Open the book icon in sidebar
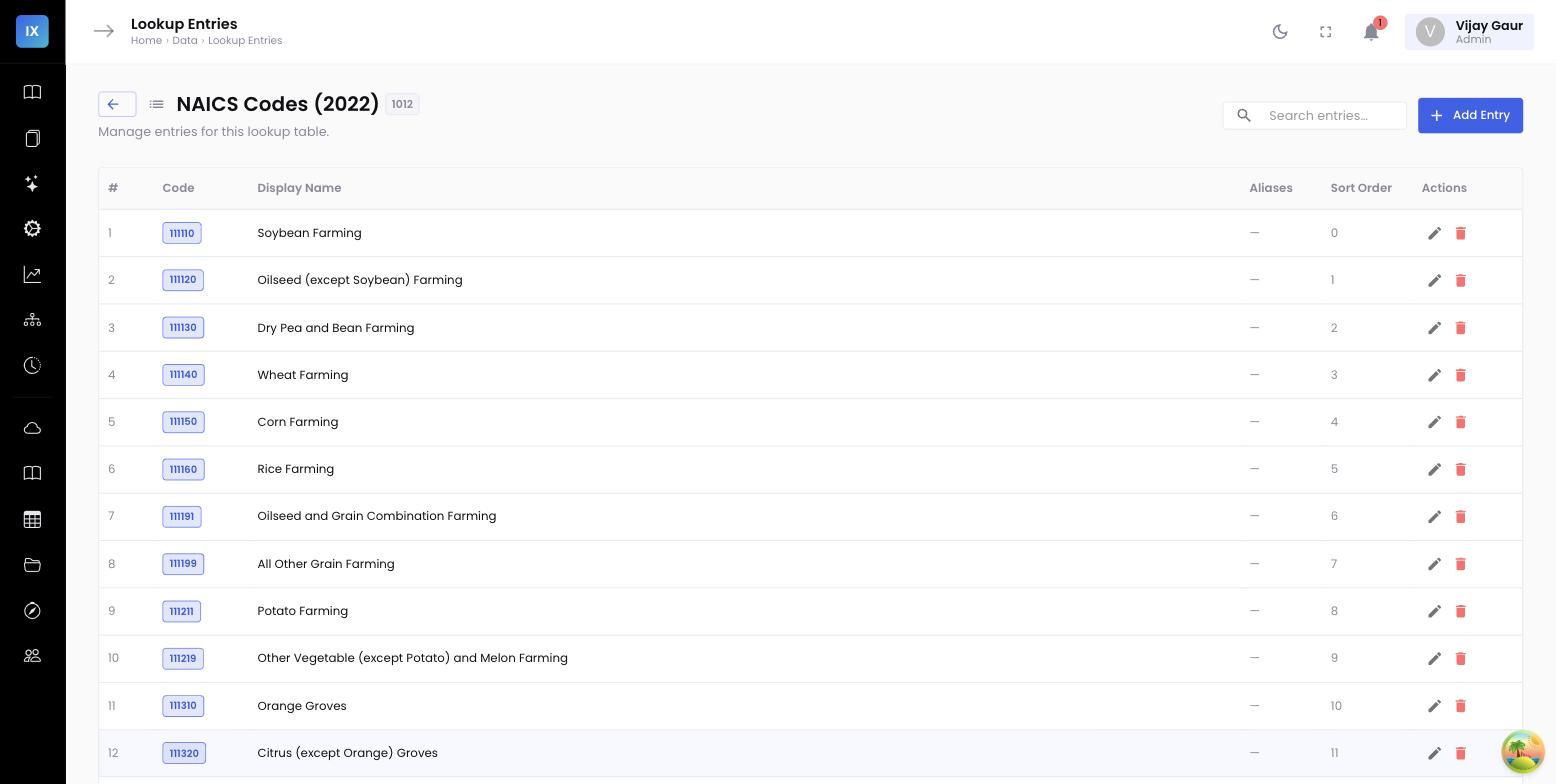 (x=32, y=92)
